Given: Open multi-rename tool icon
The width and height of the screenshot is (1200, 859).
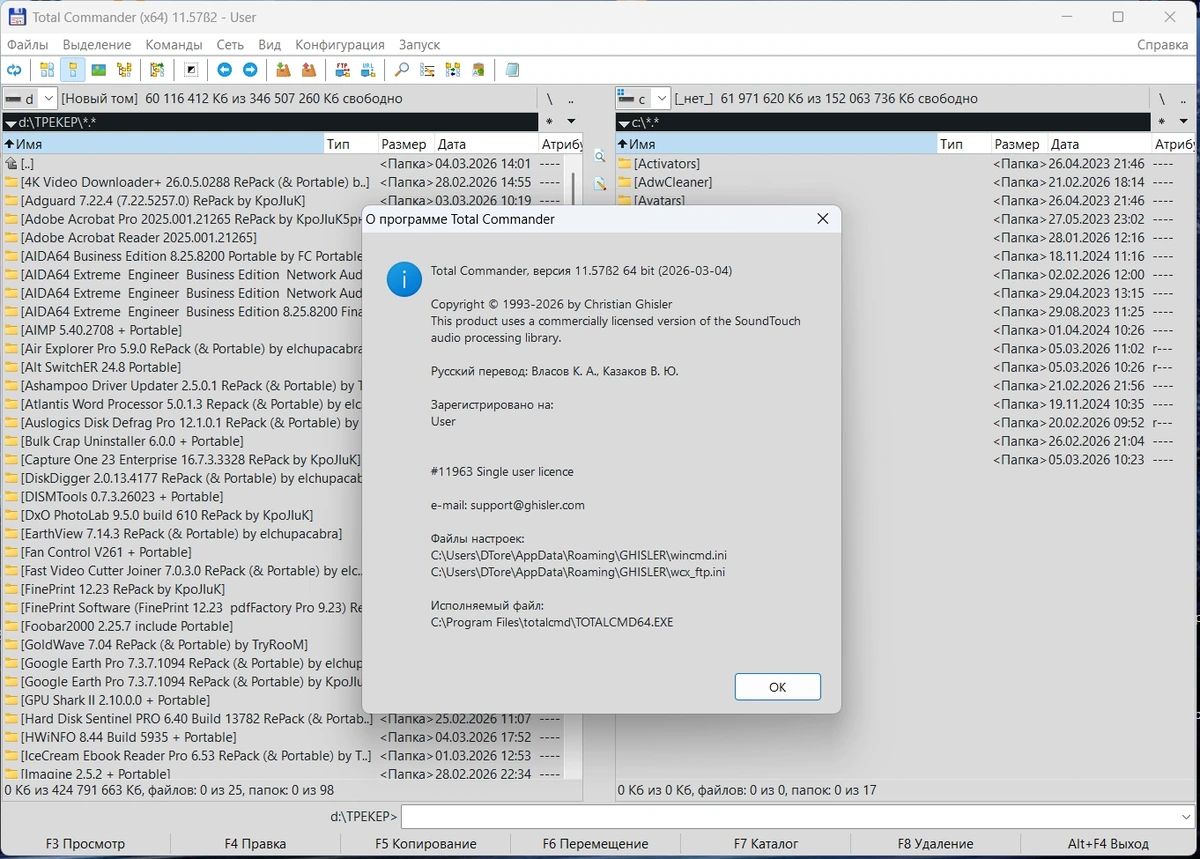Looking at the screenshot, I should [427, 70].
